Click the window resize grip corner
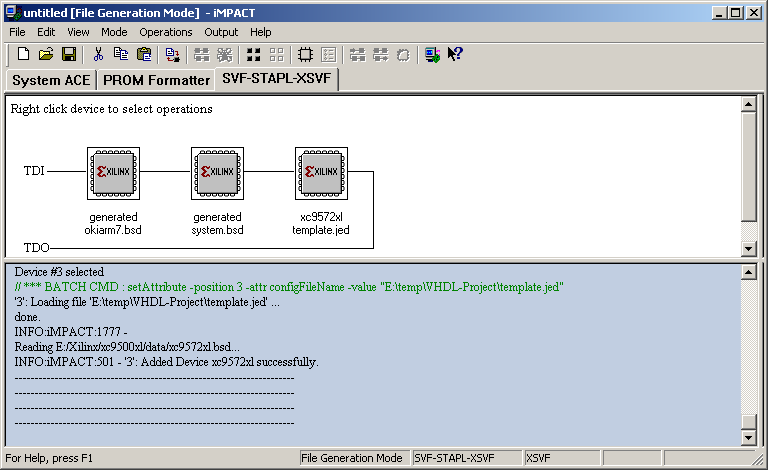Screen dimensions: 768x470 pos(757,459)
